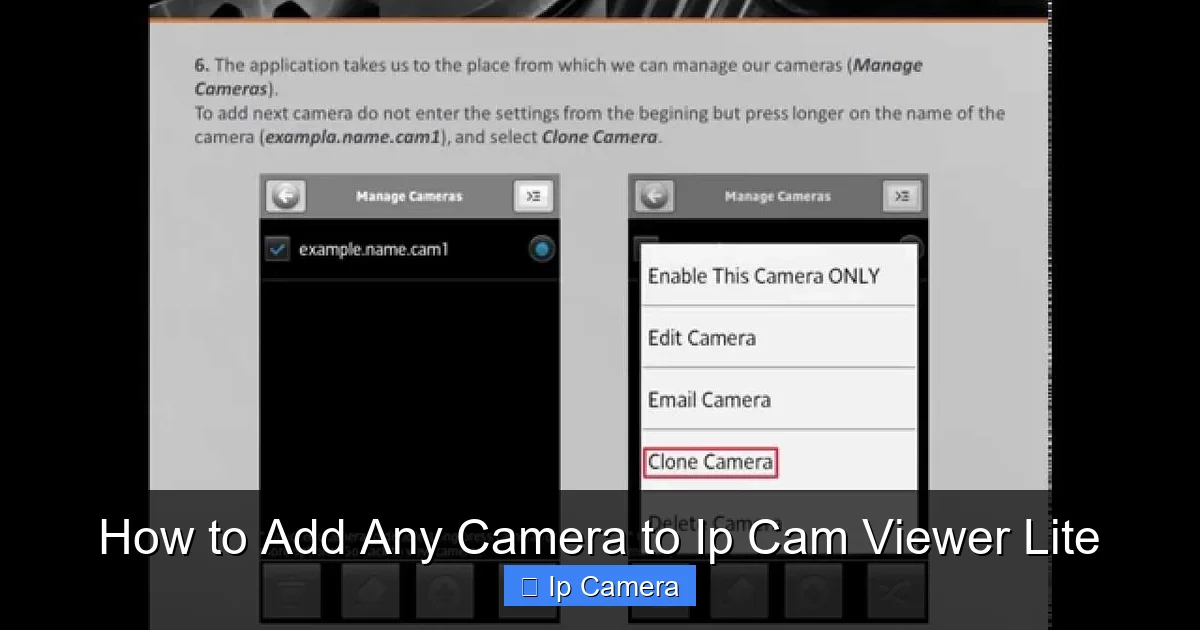Toggle the example.name.cam1 checkbox

coord(278,249)
